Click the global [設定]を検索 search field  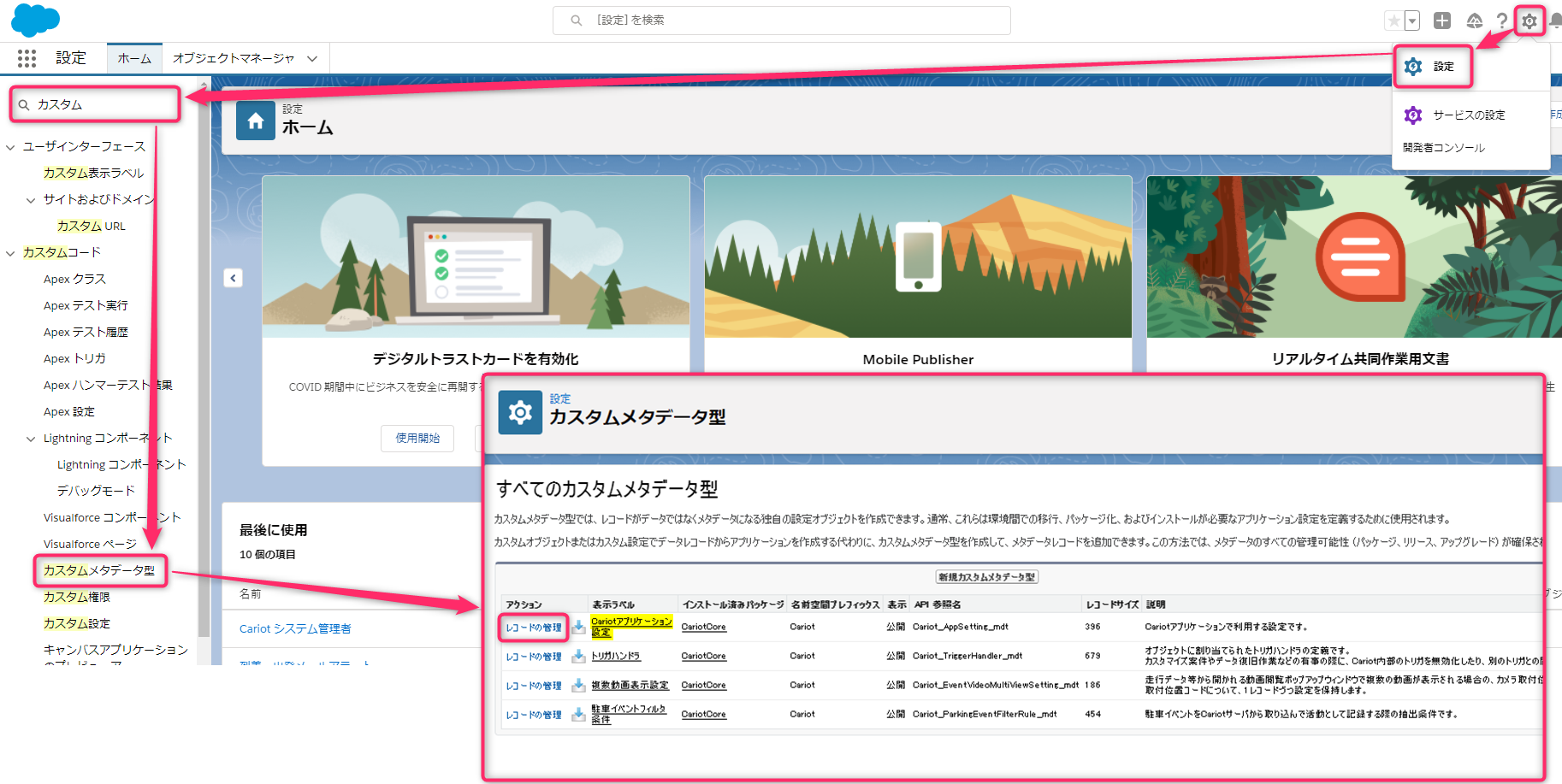(x=782, y=20)
